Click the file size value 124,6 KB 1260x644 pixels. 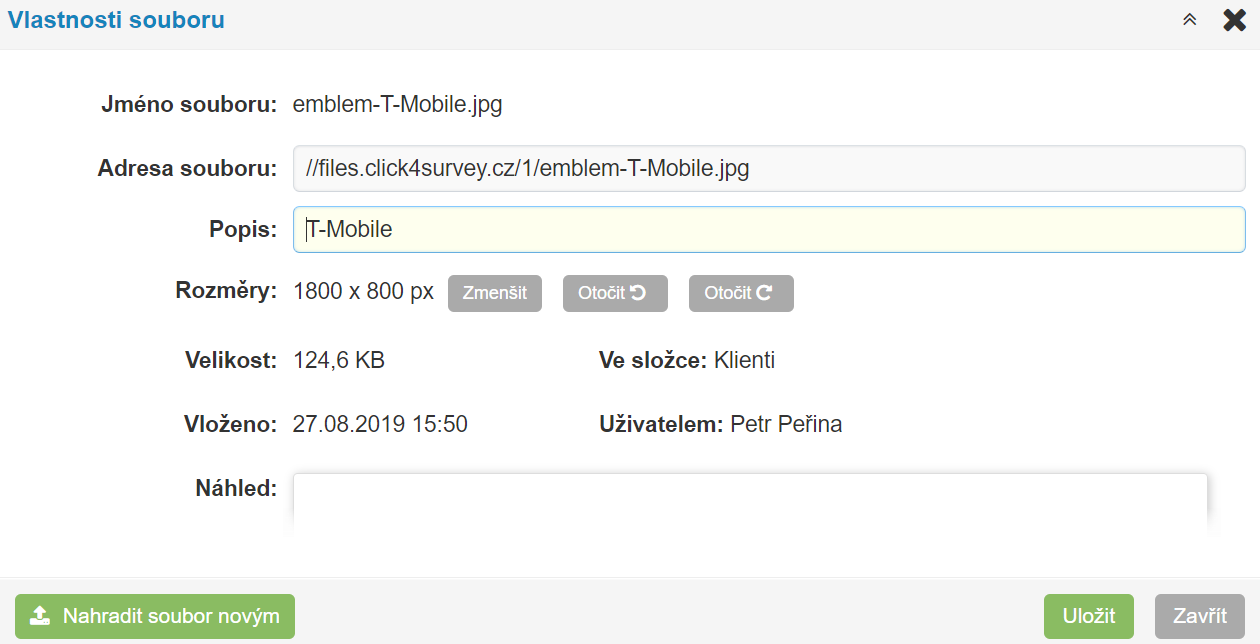click(x=339, y=360)
